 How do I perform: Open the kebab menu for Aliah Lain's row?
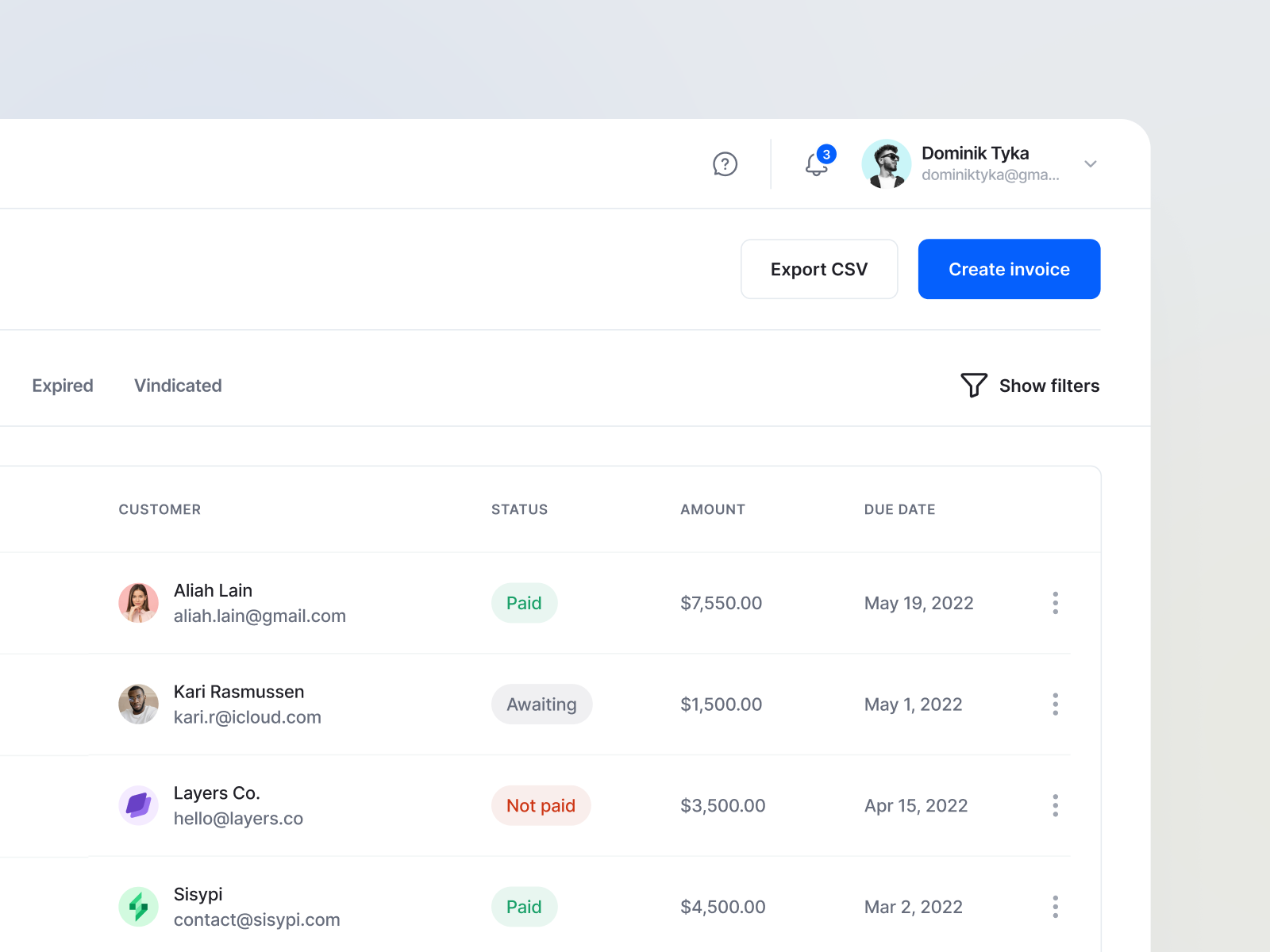click(x=1056, y=603)
